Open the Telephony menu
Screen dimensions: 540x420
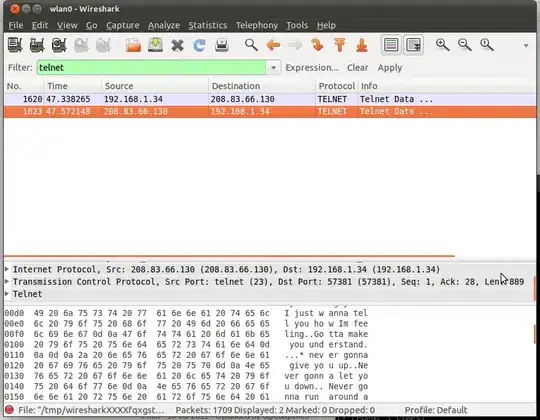pyautogui.click(x=257, y=25)
